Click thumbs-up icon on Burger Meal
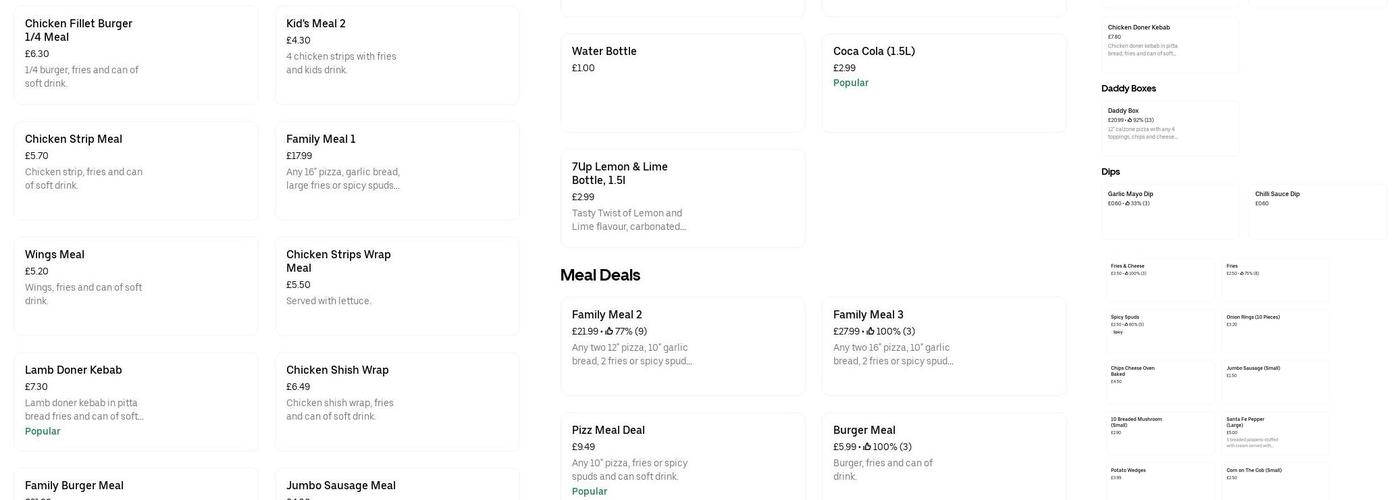This screenshot has width=1400, height=500. point(867,447)
